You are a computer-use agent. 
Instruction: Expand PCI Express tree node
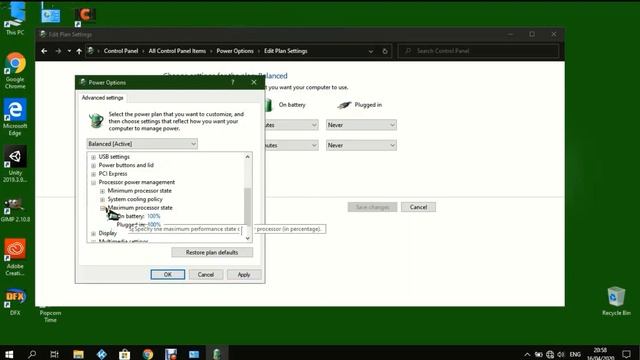coord(93,174)
